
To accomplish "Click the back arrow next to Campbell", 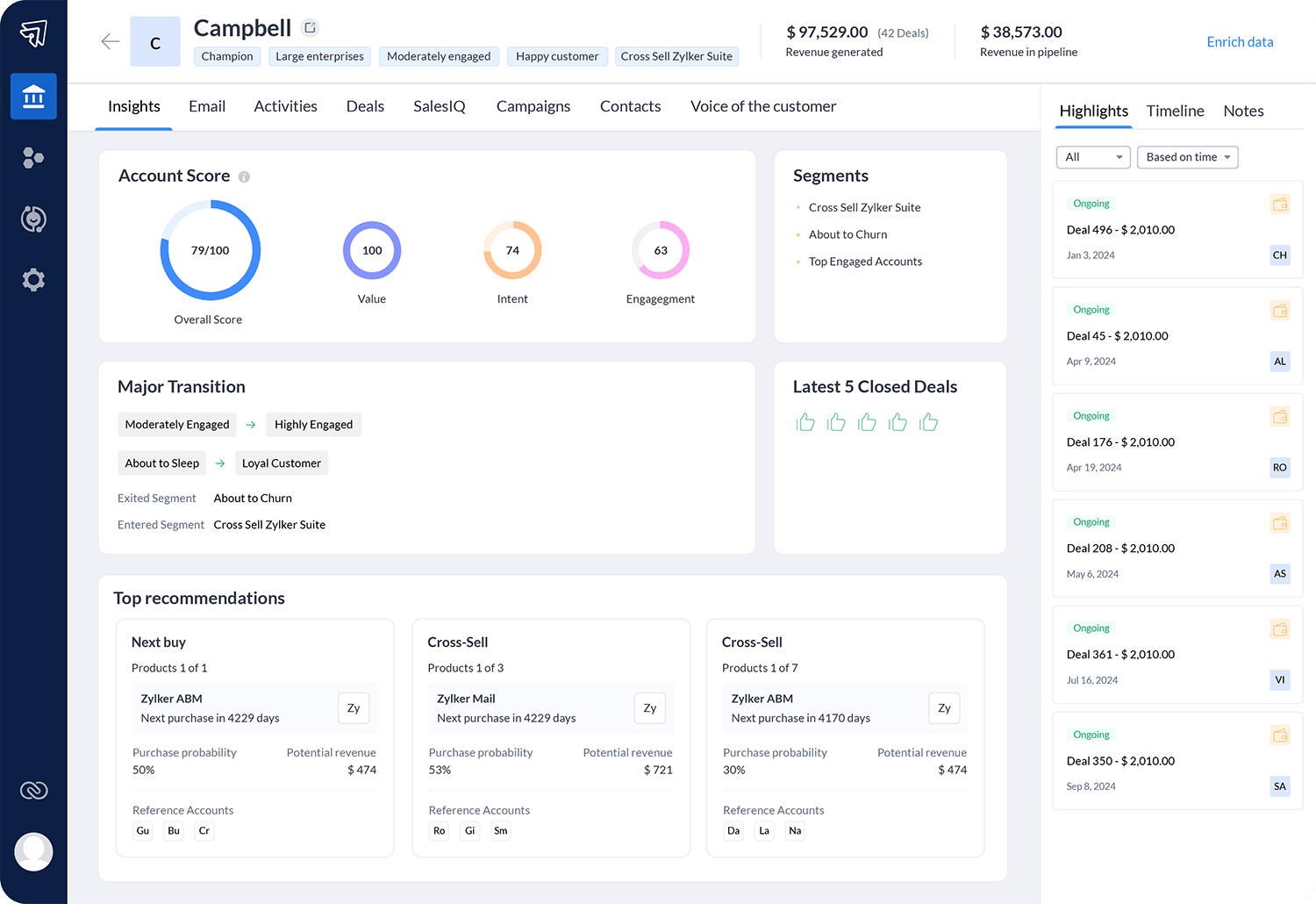I will (110, 40).
